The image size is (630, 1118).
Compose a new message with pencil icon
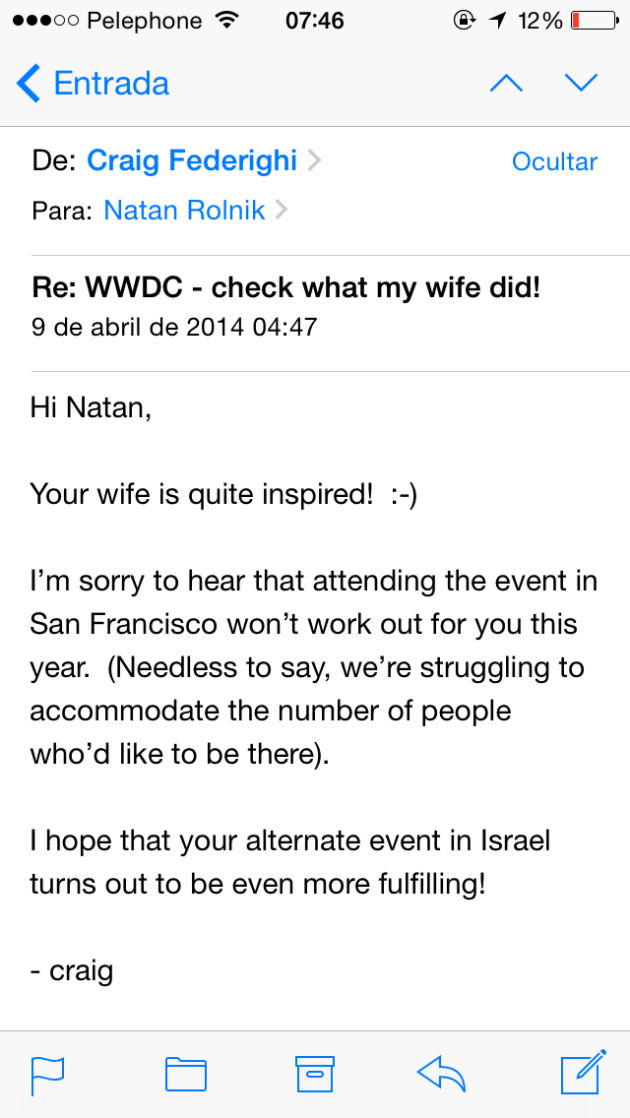pyautogui.click(x=584, y=1072)
